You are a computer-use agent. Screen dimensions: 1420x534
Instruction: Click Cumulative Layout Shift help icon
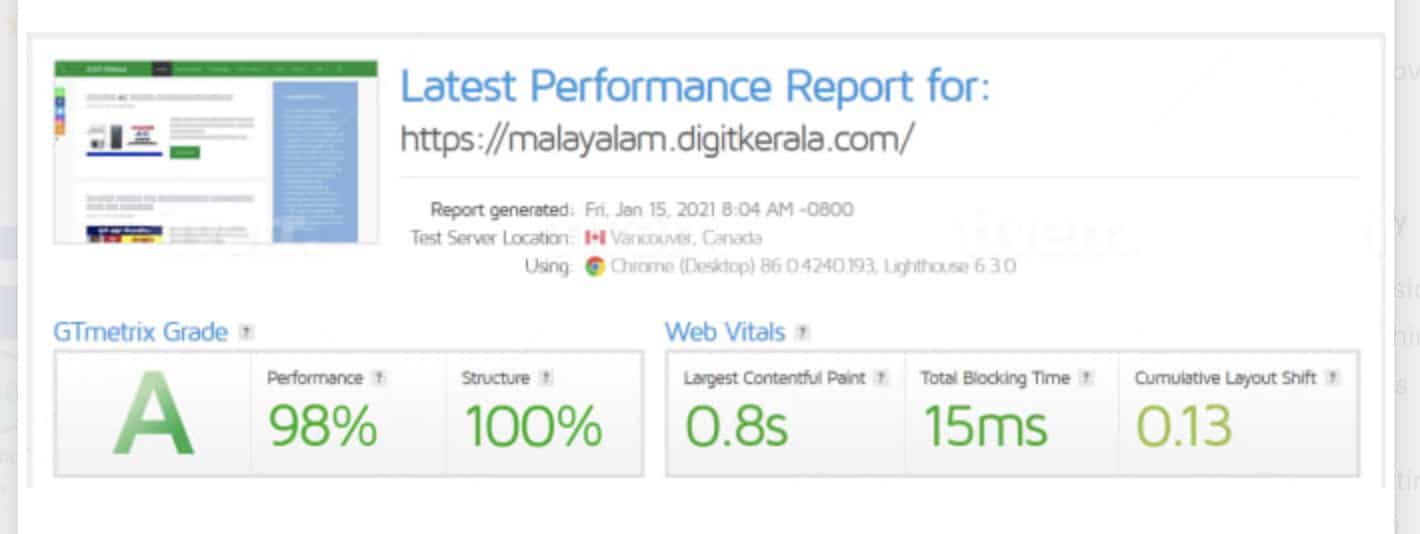click(1332, 378)
